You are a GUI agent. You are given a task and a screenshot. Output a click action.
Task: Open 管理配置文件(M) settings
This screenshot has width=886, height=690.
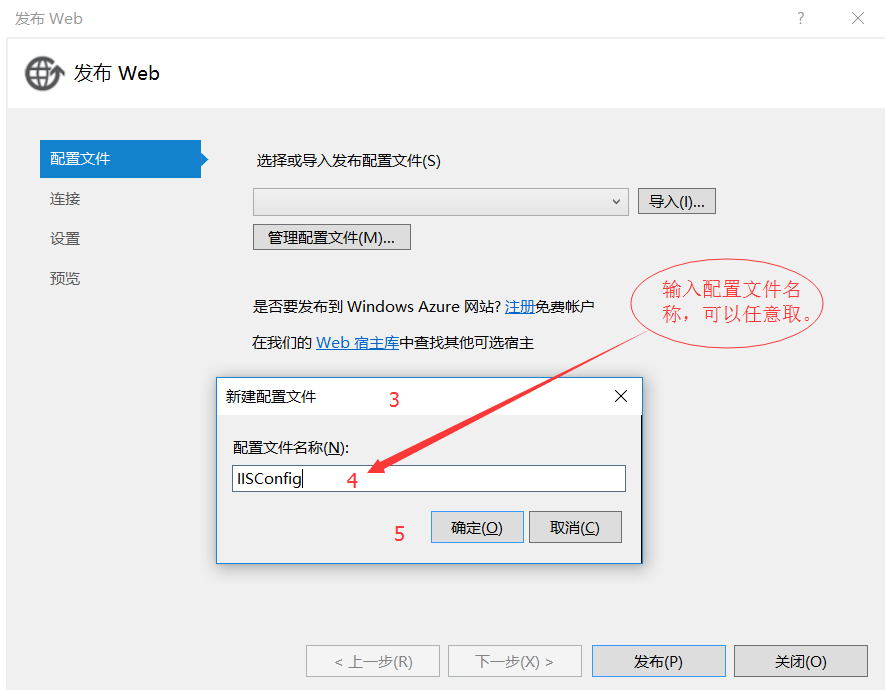[331, 237]
